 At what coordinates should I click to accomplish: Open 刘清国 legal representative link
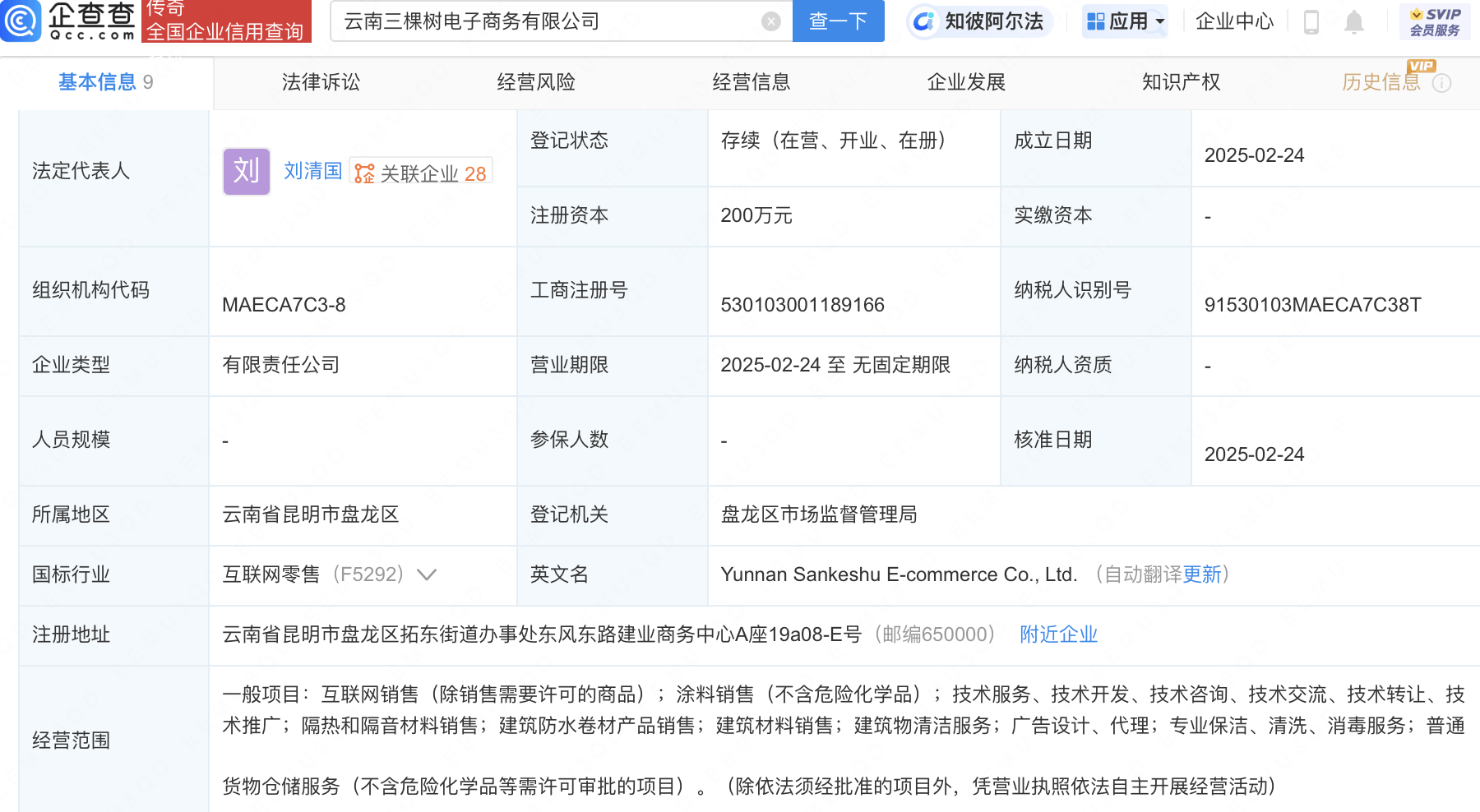tap(312, 171)
